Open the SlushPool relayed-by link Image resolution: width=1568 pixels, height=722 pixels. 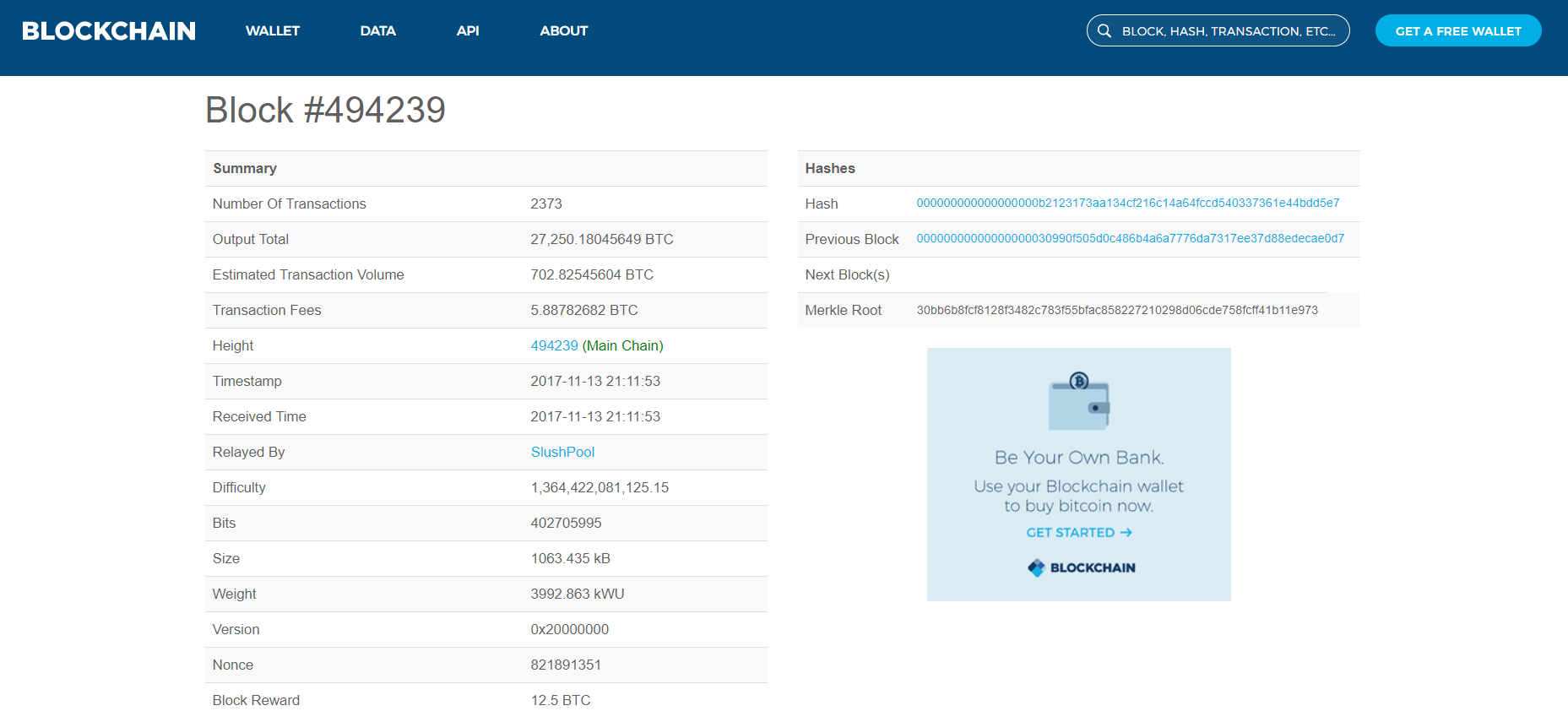[562, 452]
